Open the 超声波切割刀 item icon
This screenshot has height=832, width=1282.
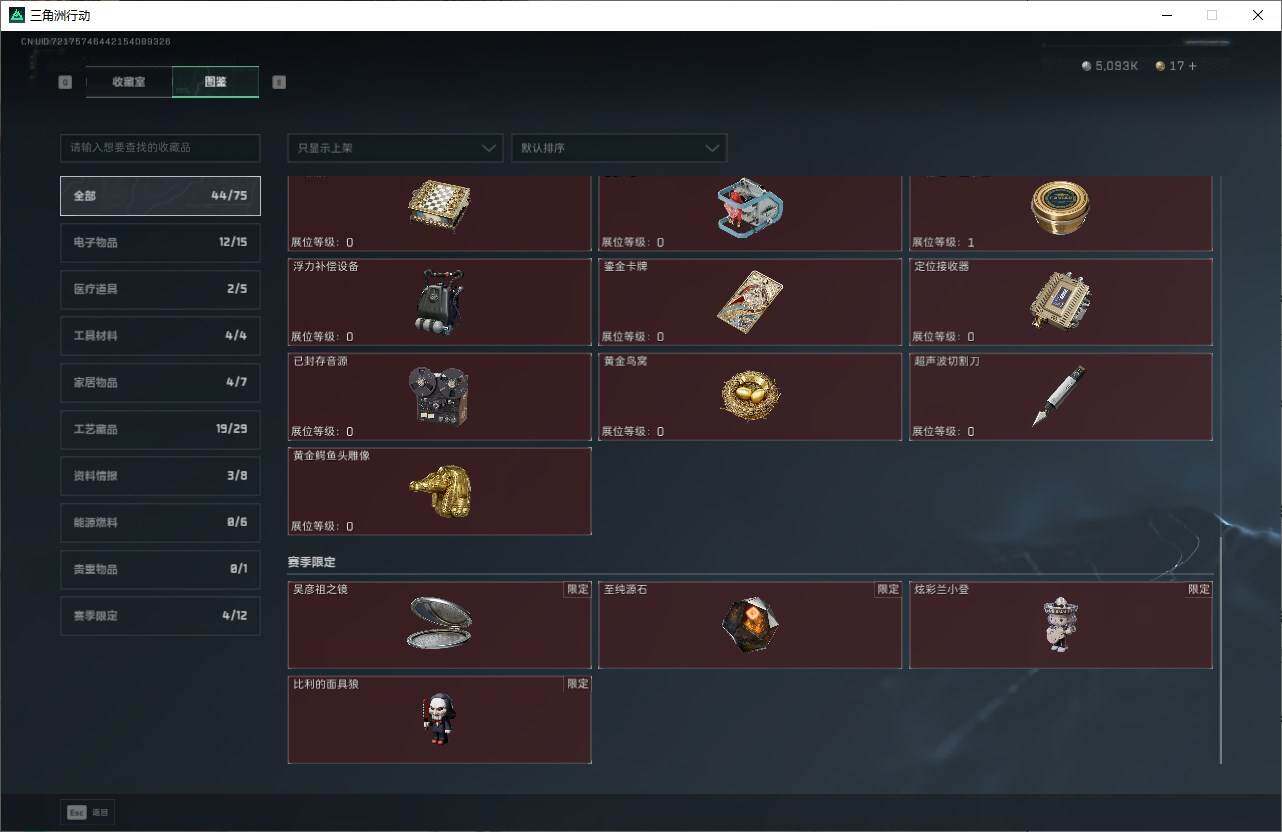pyautogui.click(x=1059, y=396)
